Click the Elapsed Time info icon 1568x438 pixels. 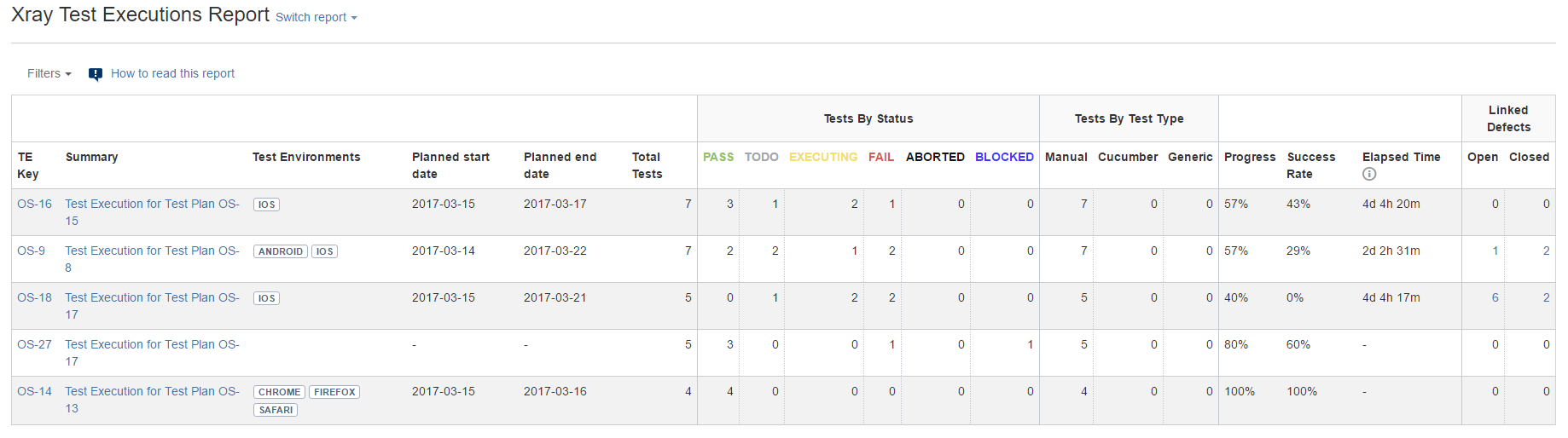[x=1369, y=174]
